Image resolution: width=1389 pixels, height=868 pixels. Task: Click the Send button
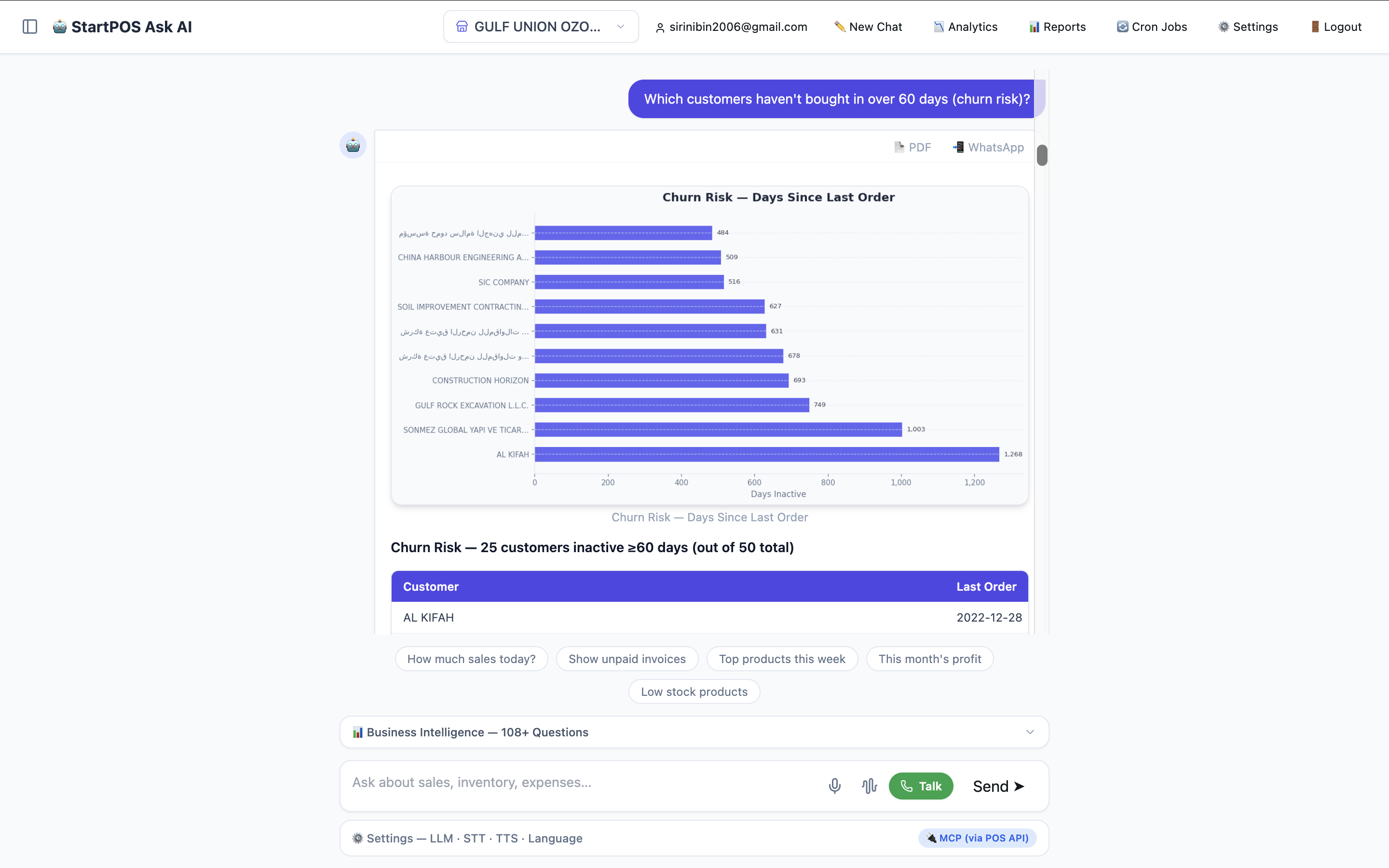(x=999, y=786)
